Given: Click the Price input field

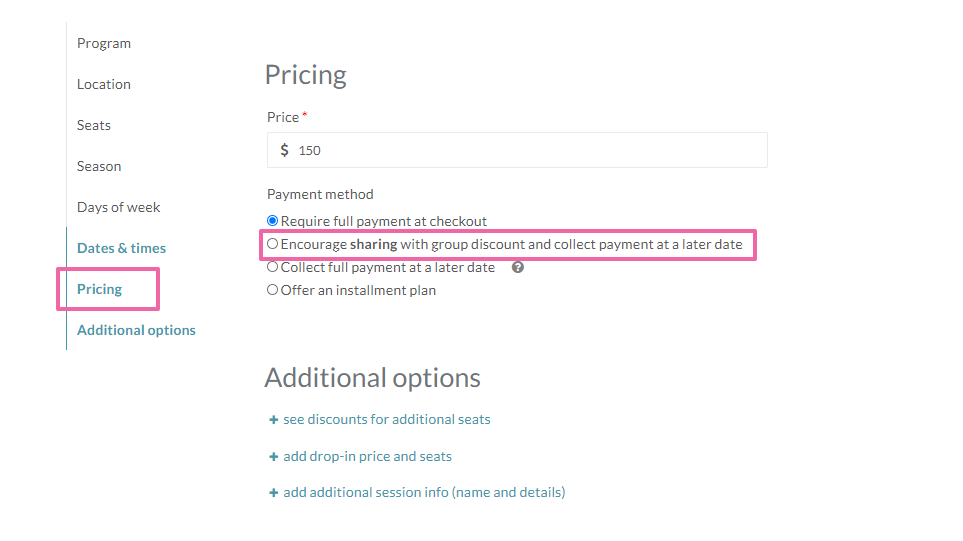Looking at the screenshot, I should [530, 150].
